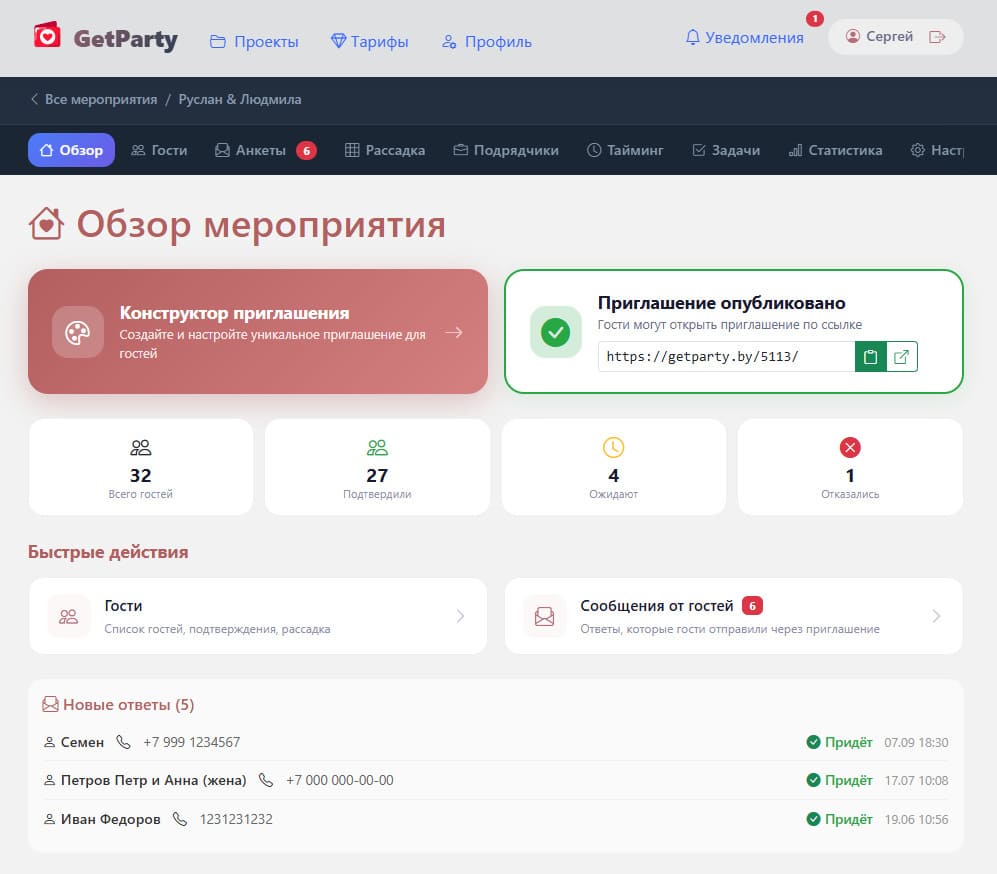The height and width of the screenshot is (874, 997).
Task: Click the Подтвердили 27 card
Action: 377,467
